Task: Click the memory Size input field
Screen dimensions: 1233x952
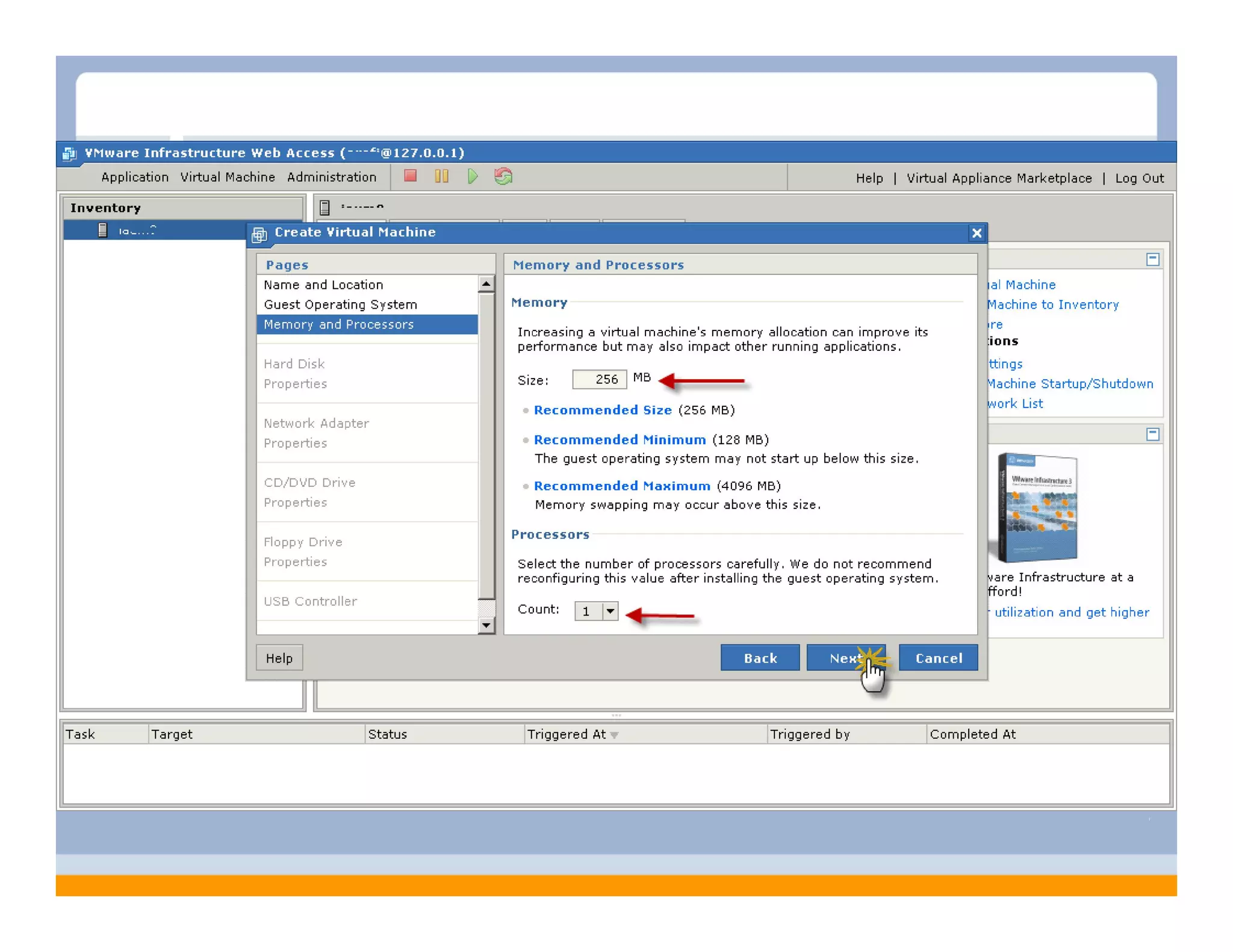Action: (x=599, y=379)
